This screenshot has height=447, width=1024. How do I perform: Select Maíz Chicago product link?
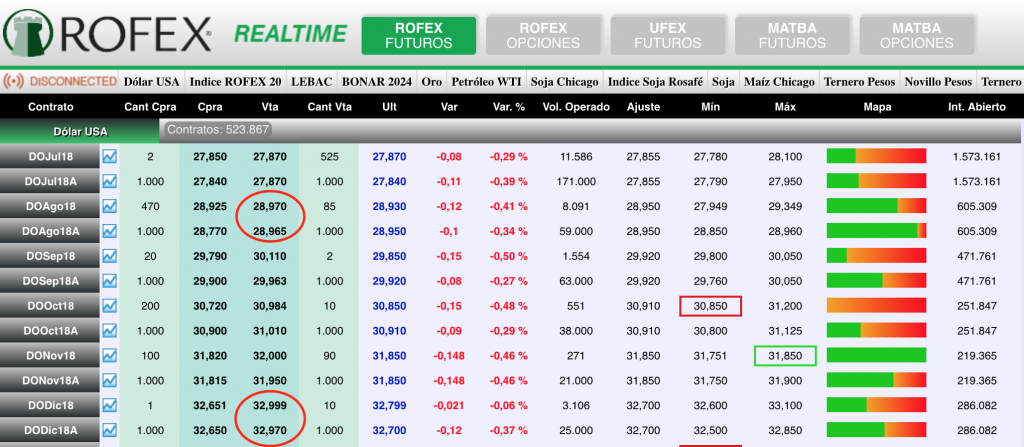coord(780,82)
